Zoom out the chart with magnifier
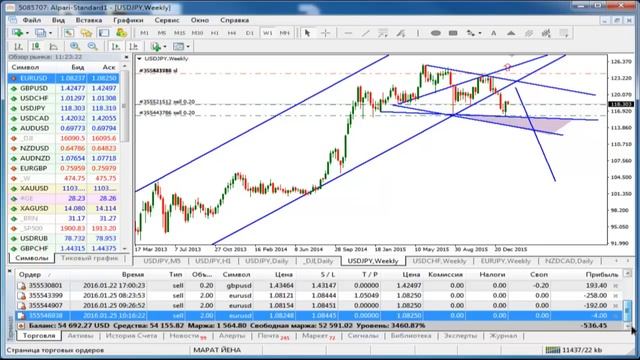 [x=93, y=46]
